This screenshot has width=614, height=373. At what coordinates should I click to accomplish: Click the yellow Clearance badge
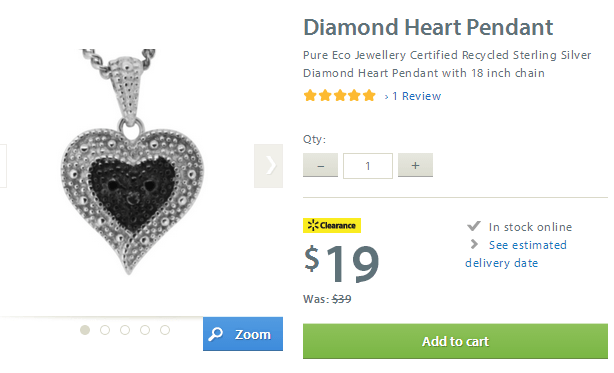332,225
